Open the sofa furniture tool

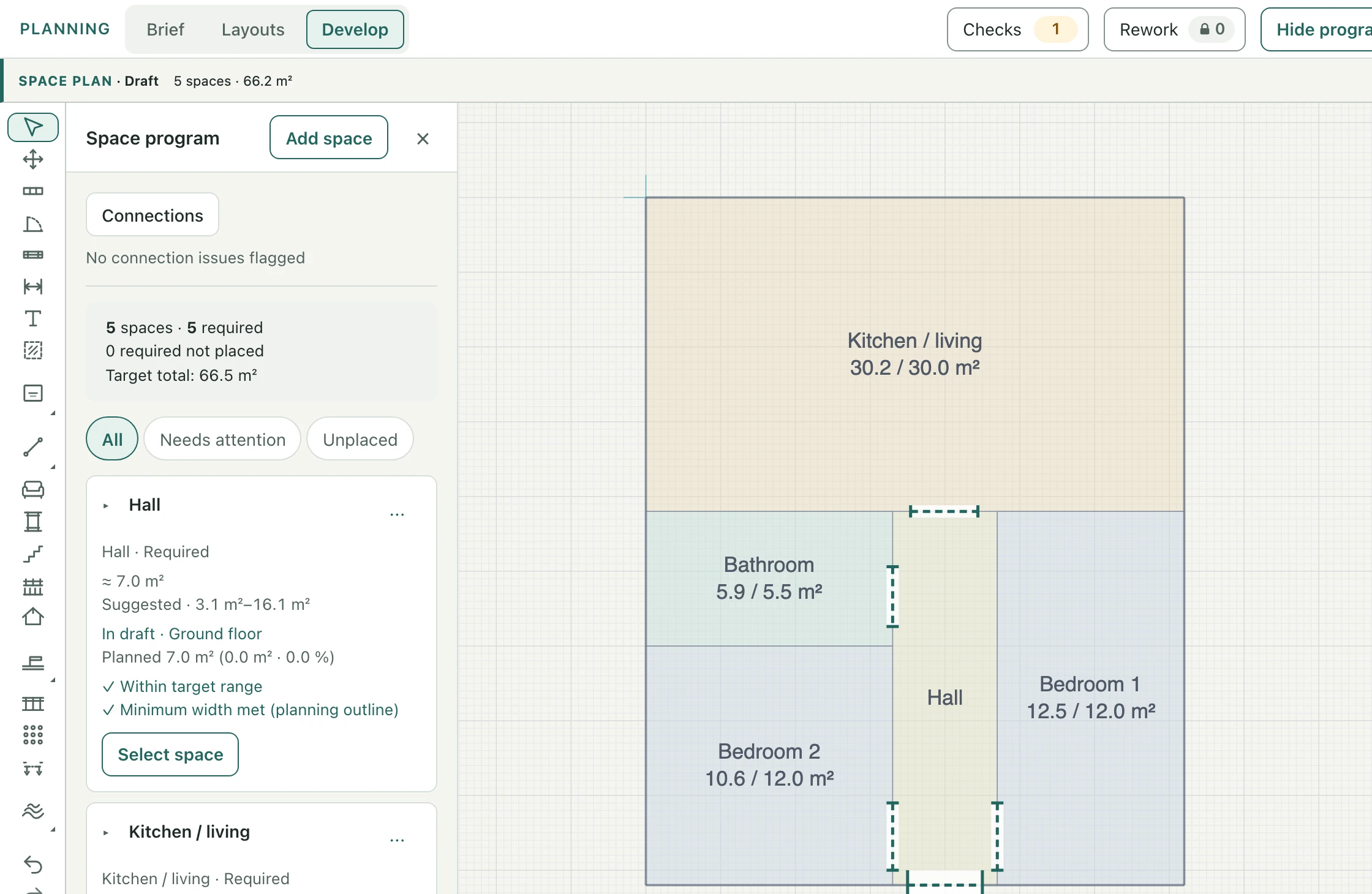tap(33, 489)
